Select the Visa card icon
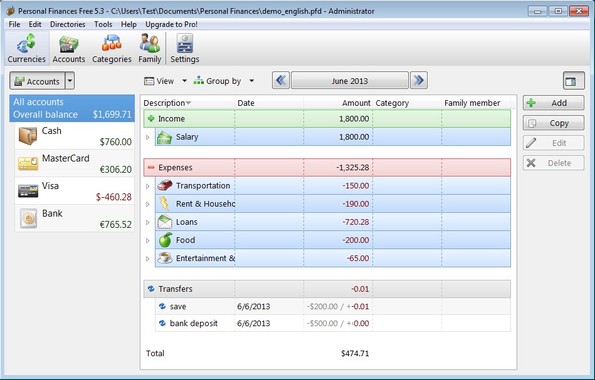 [28, 191]
